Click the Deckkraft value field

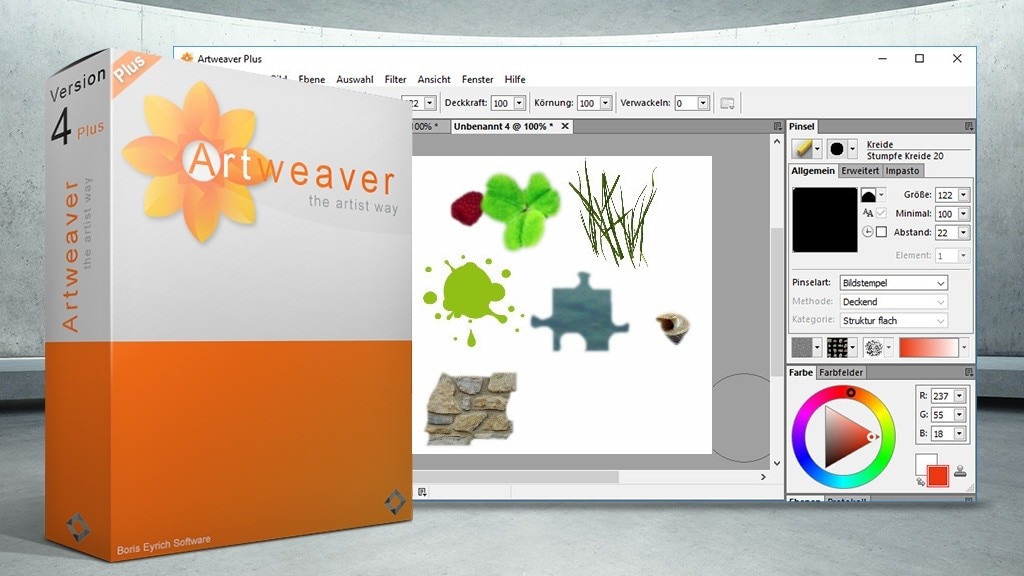point(502,103)
